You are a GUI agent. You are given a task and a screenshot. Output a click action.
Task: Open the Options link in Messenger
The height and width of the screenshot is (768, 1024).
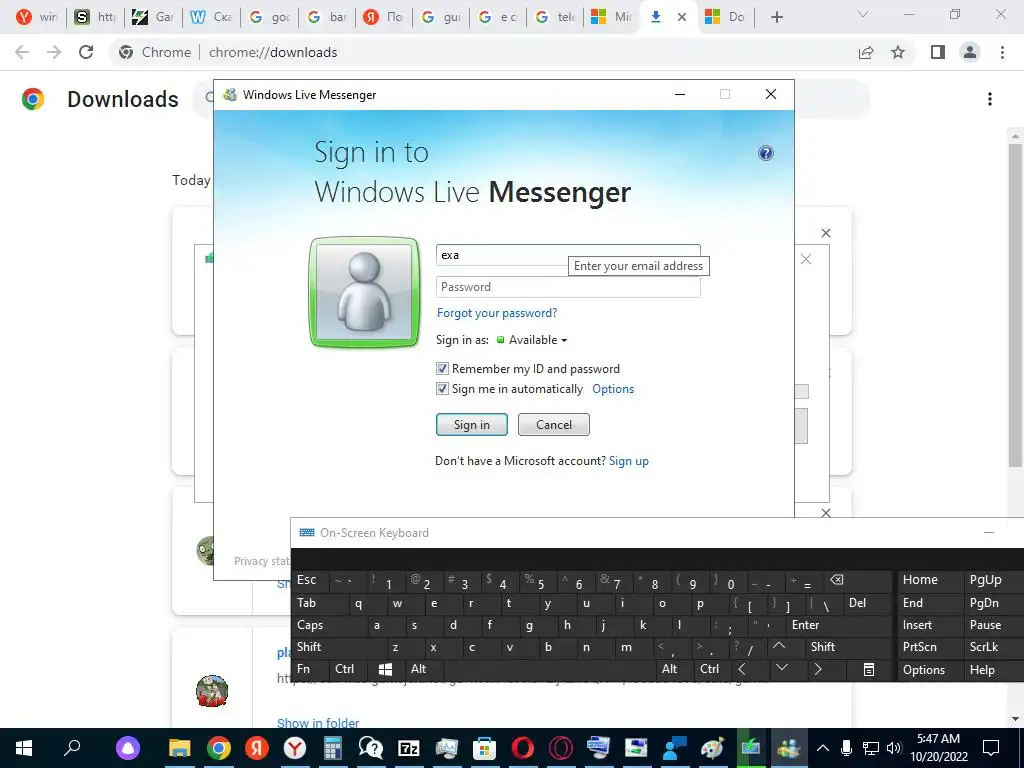point(613,389)
